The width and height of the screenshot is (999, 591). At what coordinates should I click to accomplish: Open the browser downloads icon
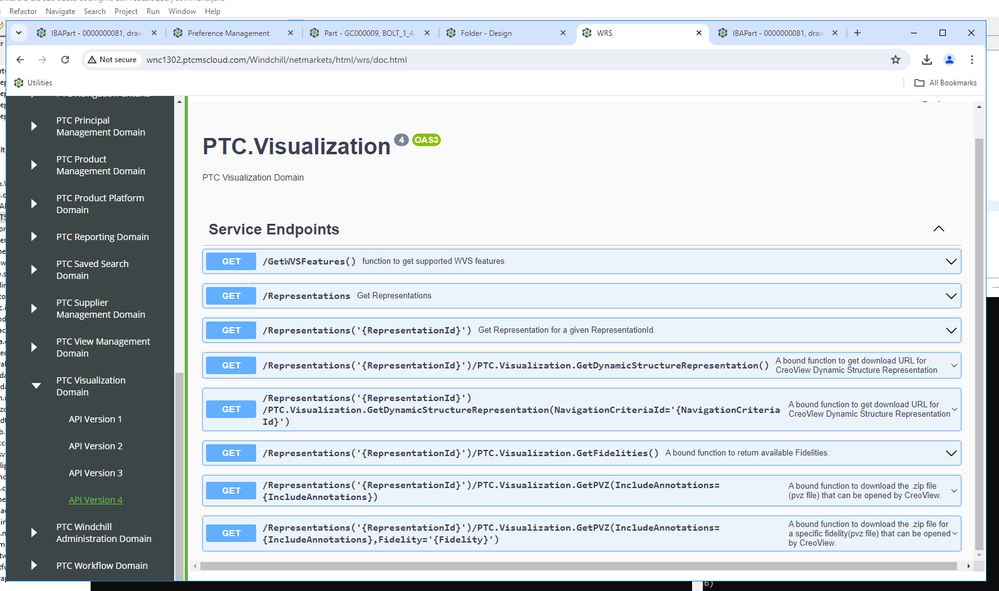click(x=927, y=60)
